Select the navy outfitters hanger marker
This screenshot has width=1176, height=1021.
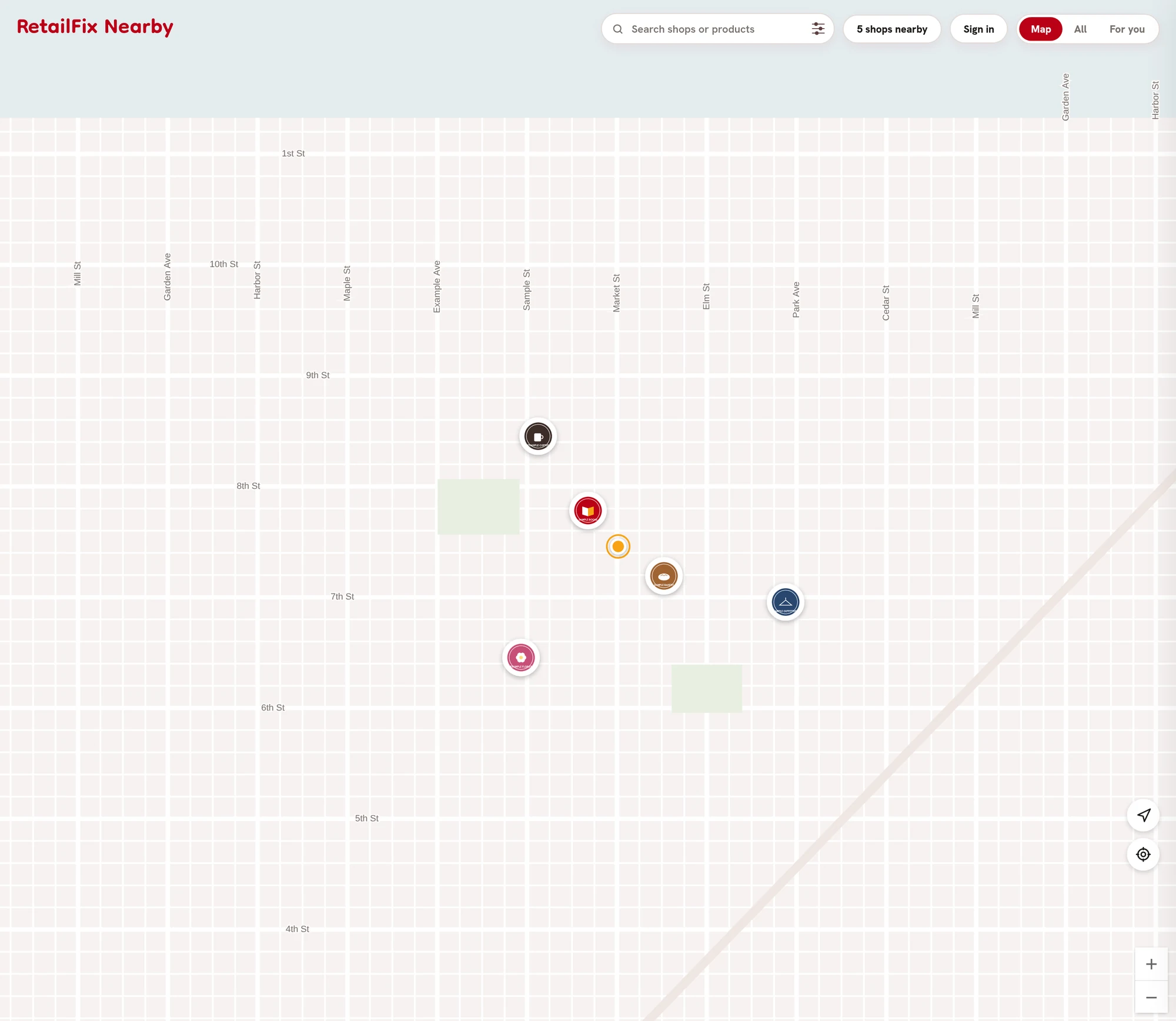pos(786,602)
